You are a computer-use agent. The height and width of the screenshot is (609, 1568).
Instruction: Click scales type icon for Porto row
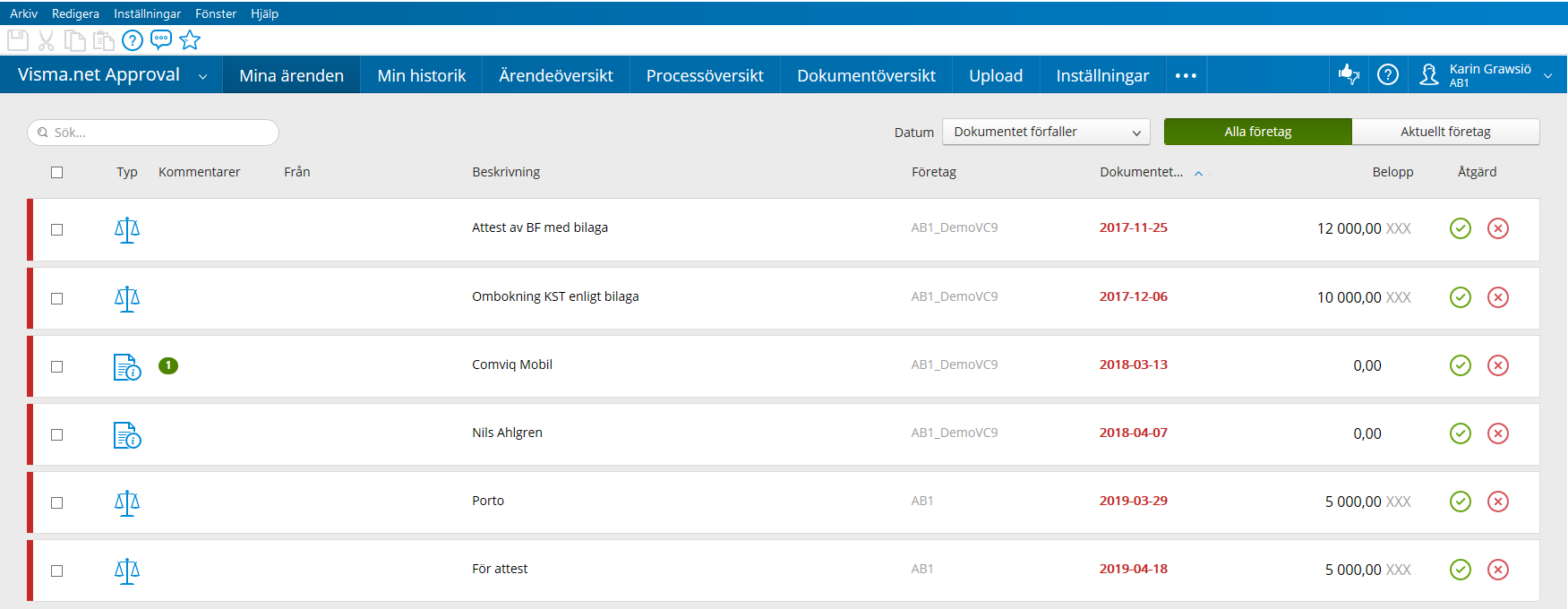coord(127,503)
